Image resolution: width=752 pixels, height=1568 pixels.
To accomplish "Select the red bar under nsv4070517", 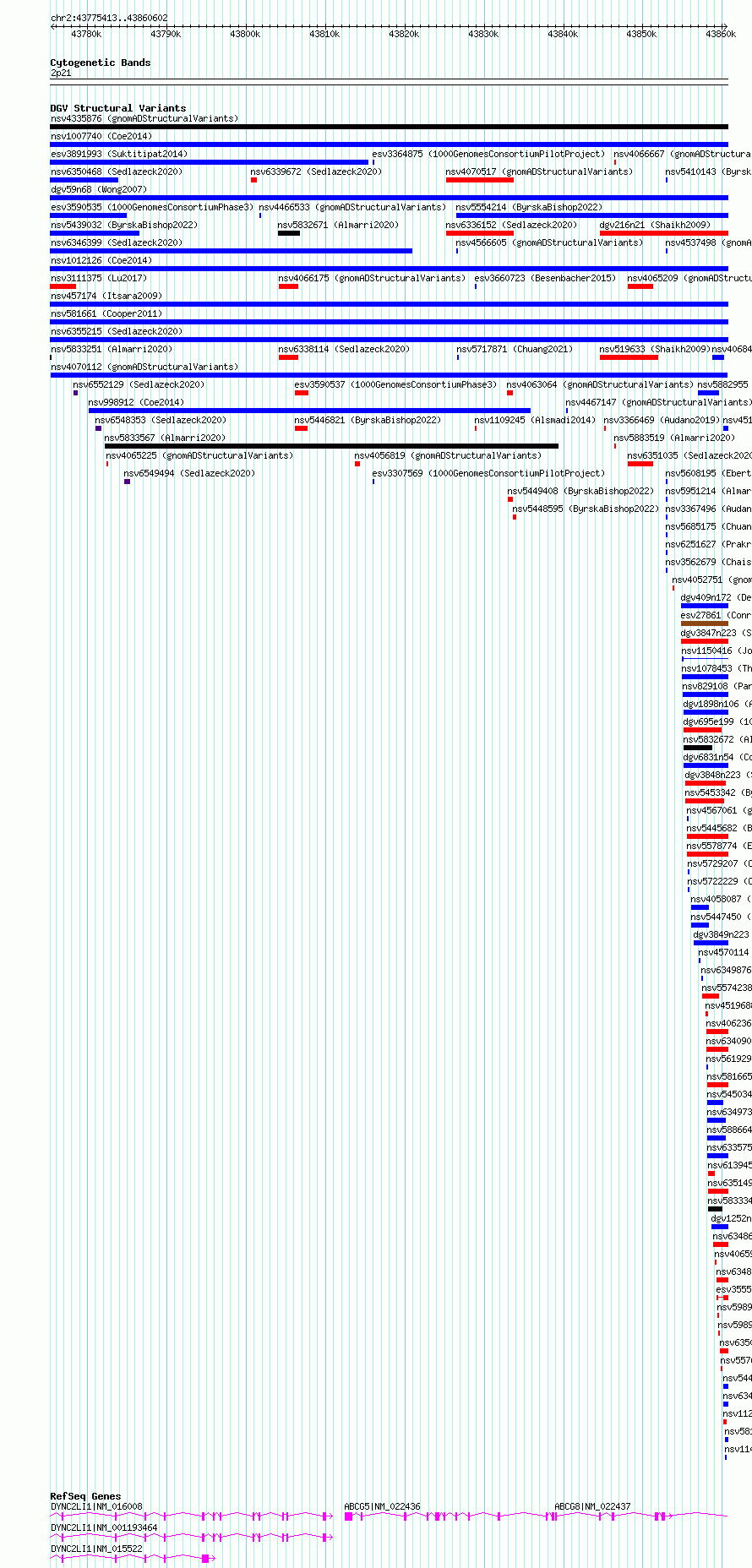I will pyautogui.click(x=480, y=180).
